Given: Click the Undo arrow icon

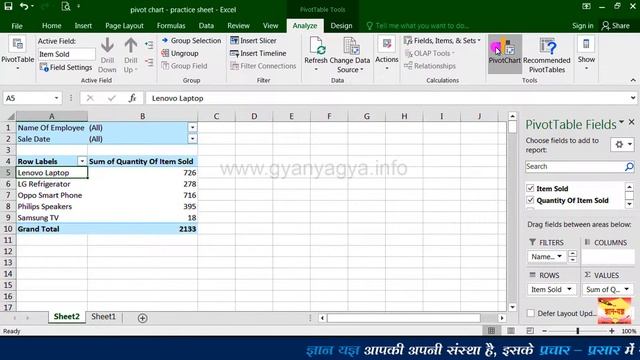Looking at the screenshot, I should pyautogui.click(x=24, y=6).
